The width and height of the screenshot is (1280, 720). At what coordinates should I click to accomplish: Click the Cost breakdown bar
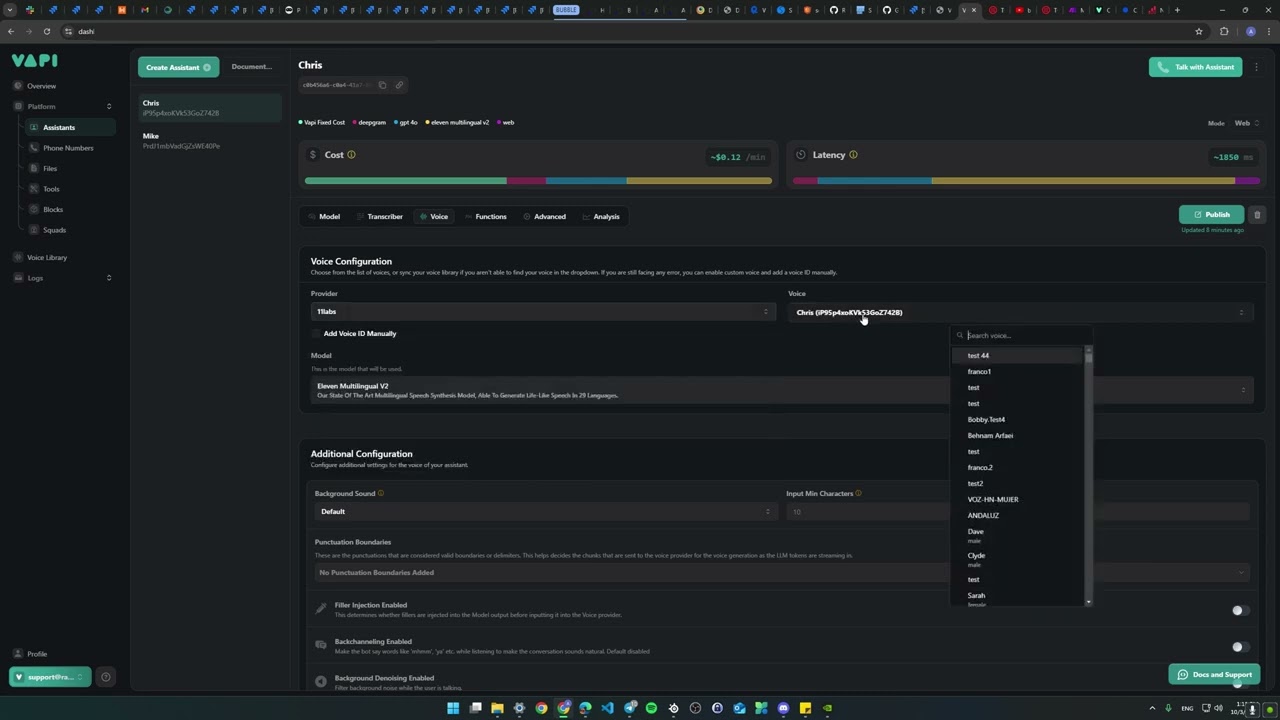538,181
